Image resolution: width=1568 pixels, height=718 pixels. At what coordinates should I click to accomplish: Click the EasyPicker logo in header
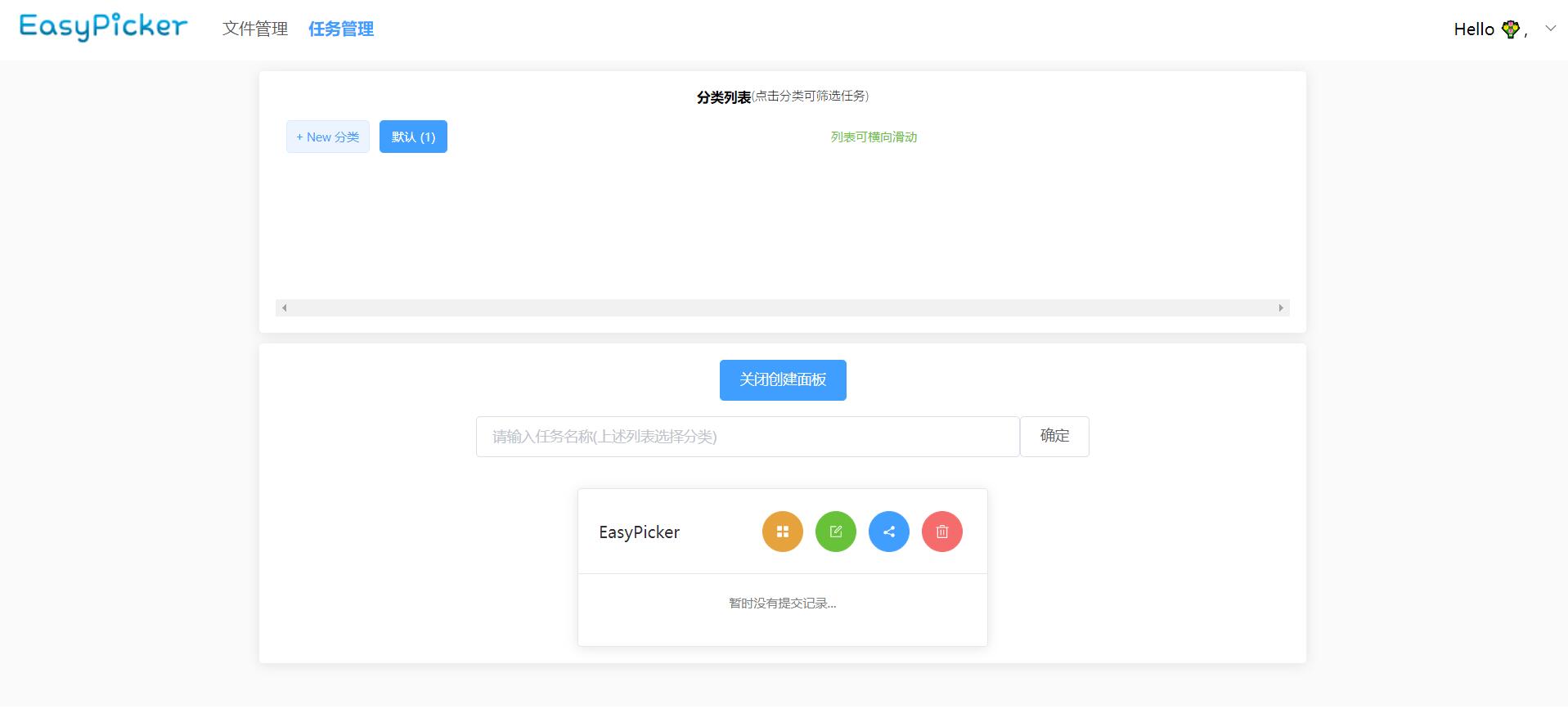pyautogui.click(x=103, y=27)
